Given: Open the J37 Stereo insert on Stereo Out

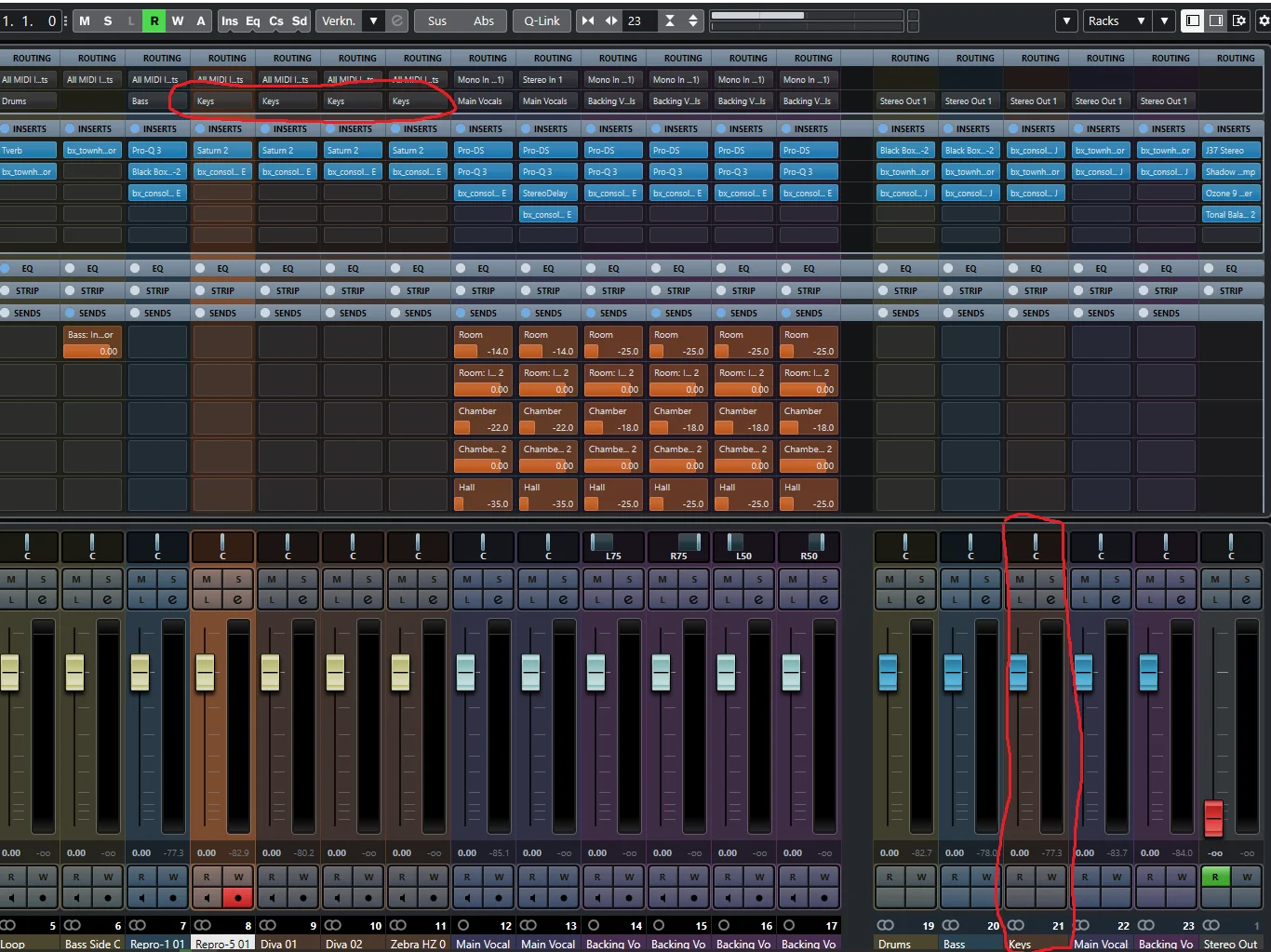Looking at the screenshot, I should (x=1231, y=150).
